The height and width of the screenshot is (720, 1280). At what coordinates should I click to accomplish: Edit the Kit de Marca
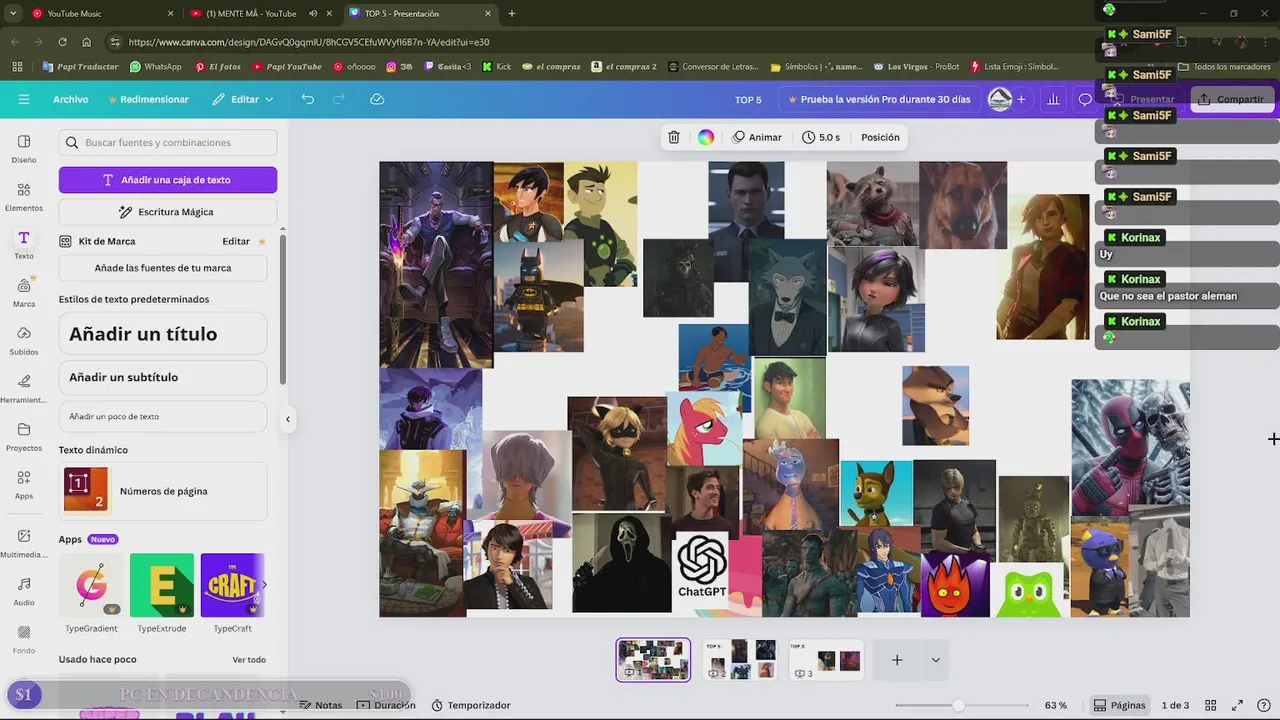[x=236, y=241]
